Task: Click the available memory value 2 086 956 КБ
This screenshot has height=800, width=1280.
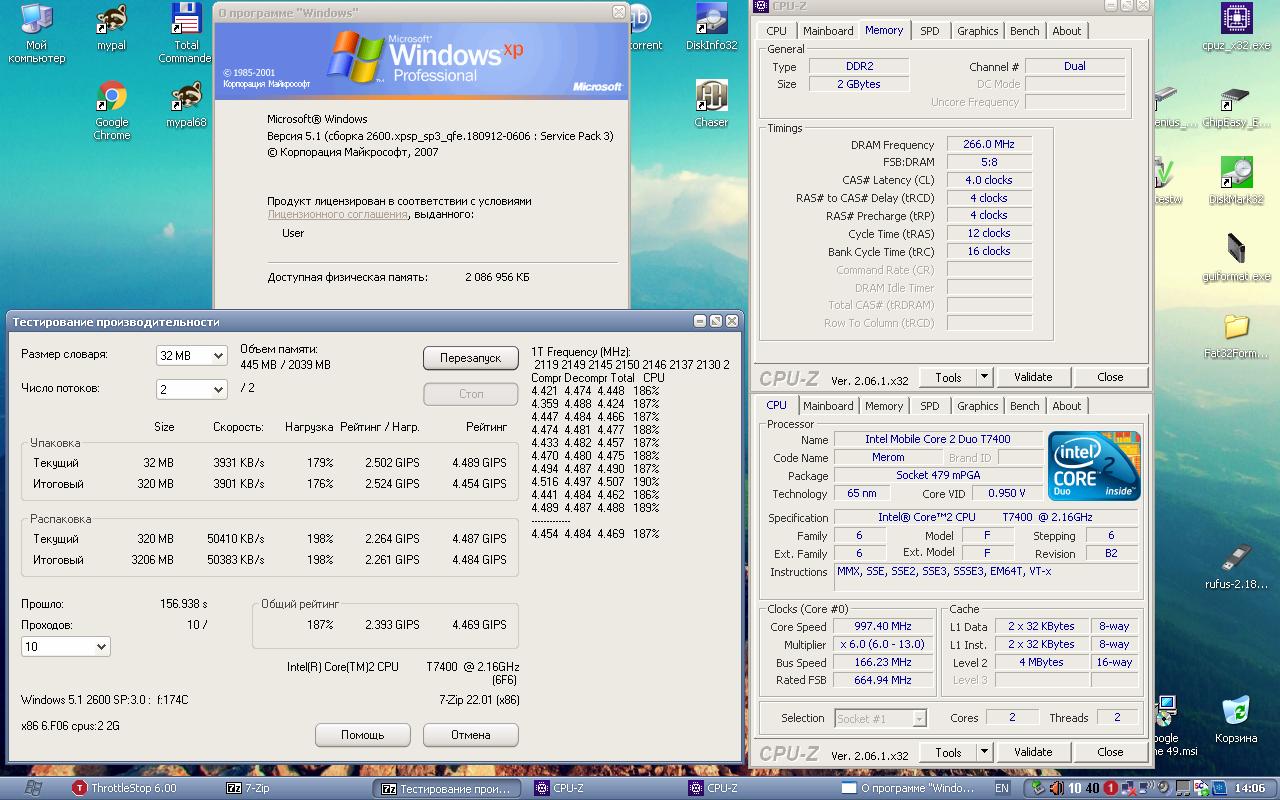Action: coord(497,277)
